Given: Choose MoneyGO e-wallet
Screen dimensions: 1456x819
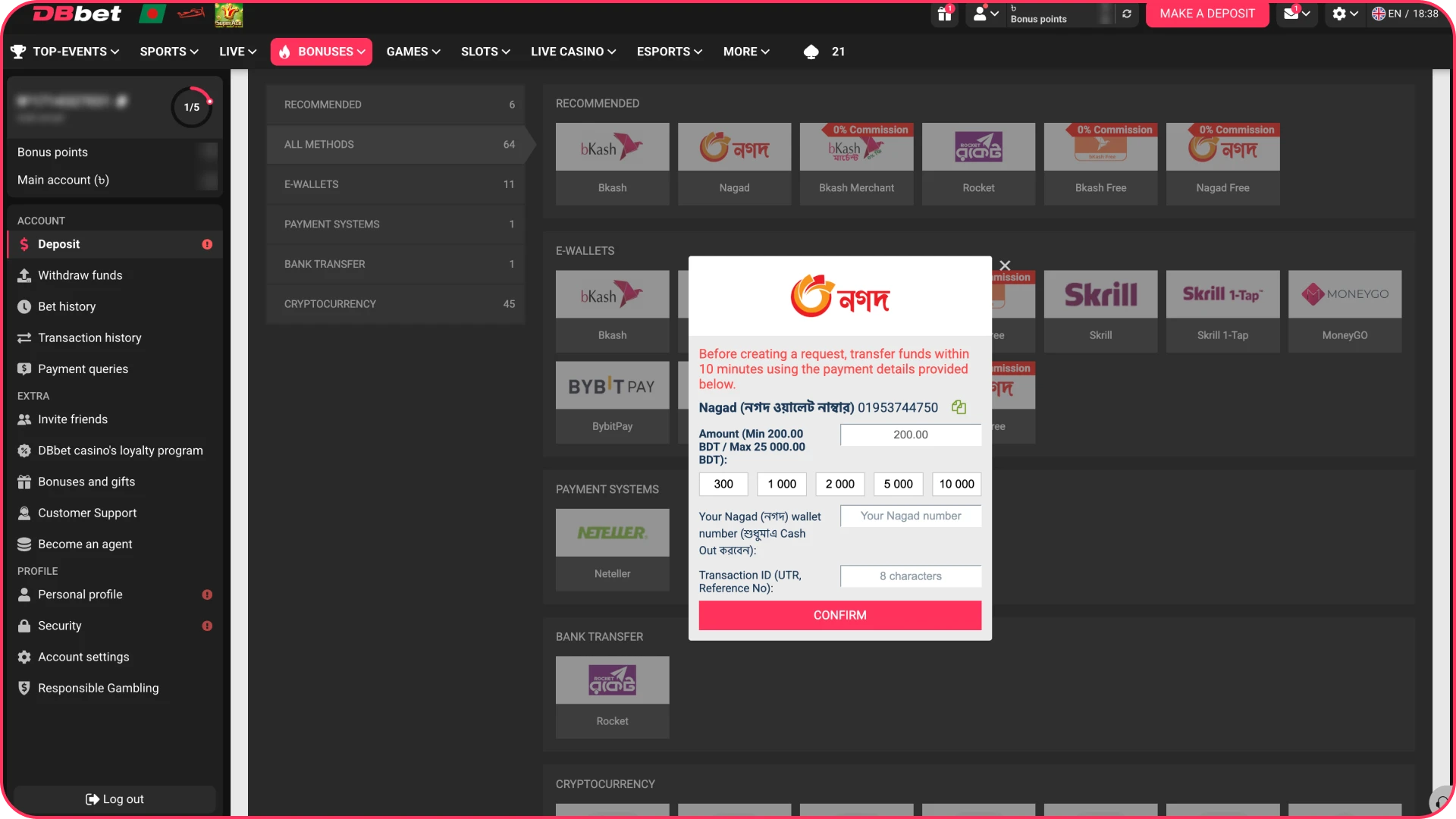Looking at the screenshot, I should tap(1345, 311).
